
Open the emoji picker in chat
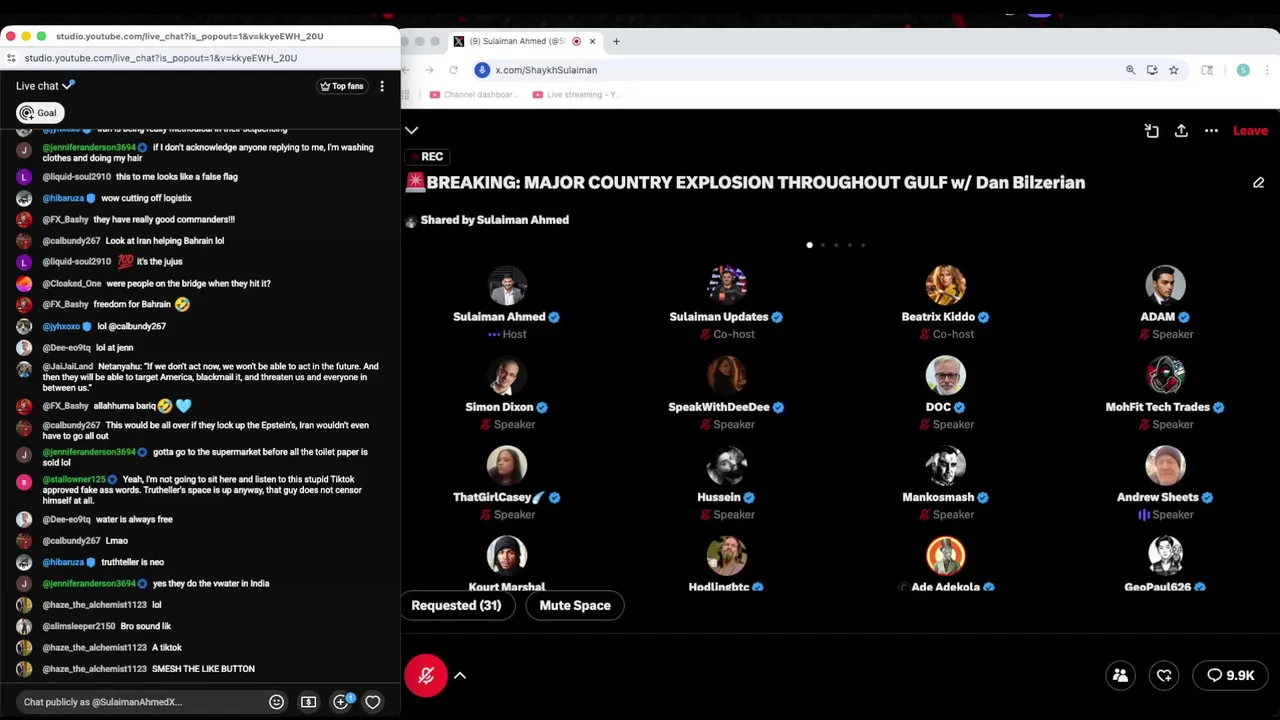click(x=276, y=702)
